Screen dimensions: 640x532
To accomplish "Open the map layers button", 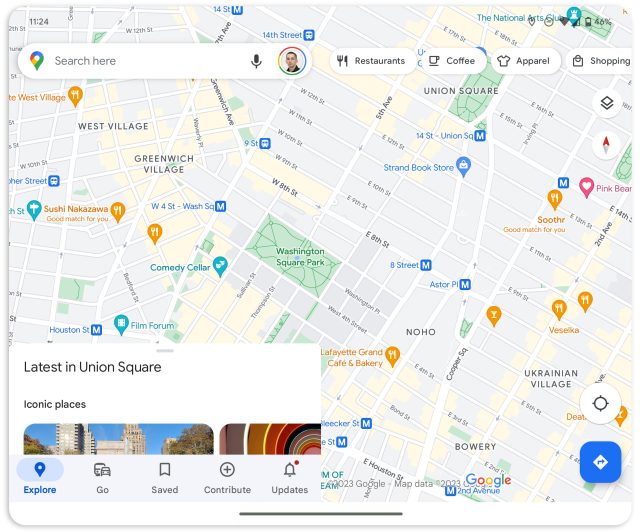I will click(x=607, y=103).
